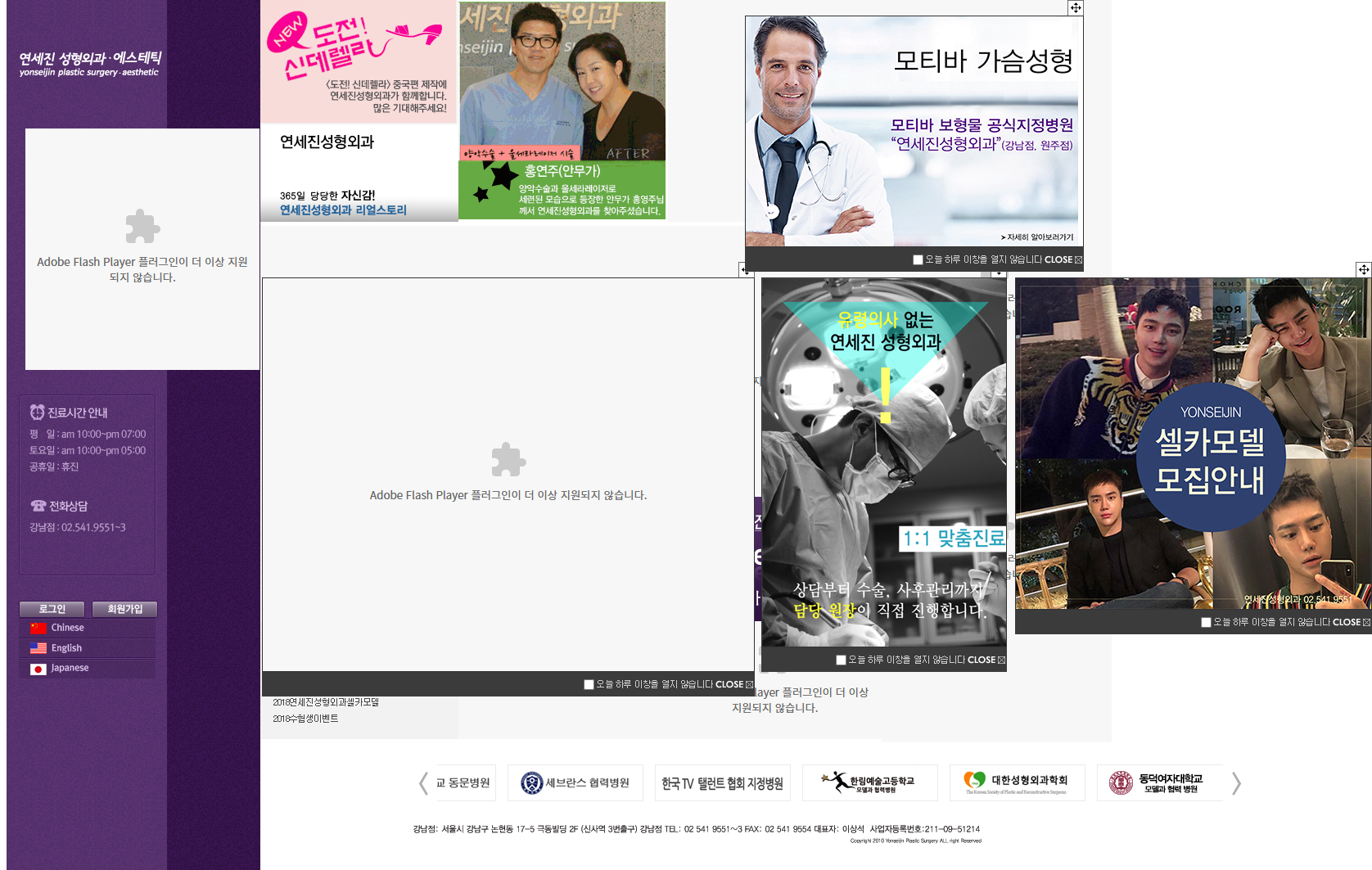The image size is (1372, 870).
Task: Click the move handle icon on selfie model popup
Action: [1364, 269]
